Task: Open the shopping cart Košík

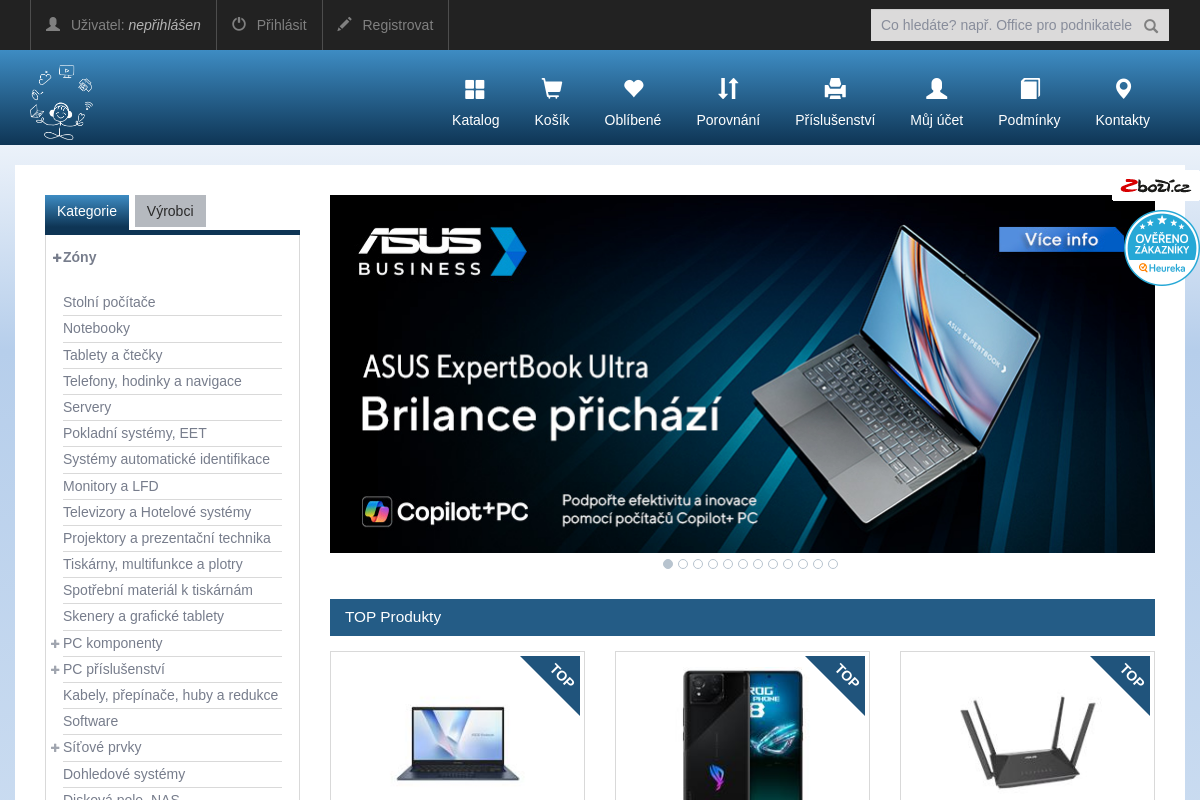Action: tap(551, 90)
